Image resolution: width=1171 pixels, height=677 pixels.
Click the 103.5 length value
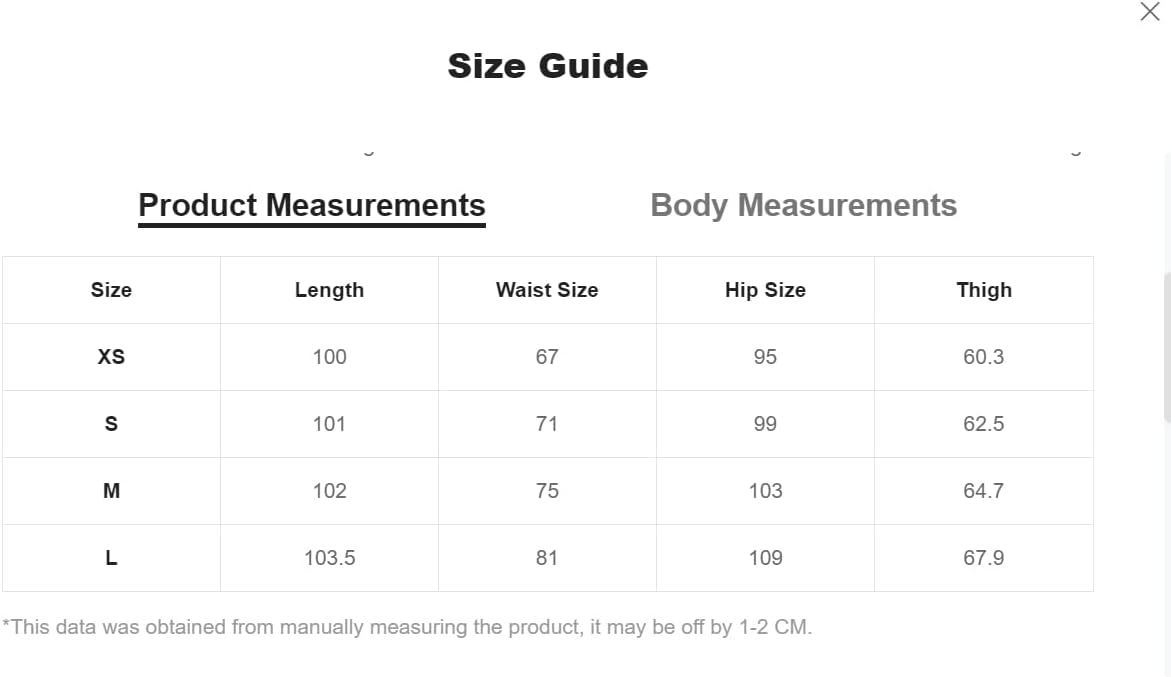point(329,558)
